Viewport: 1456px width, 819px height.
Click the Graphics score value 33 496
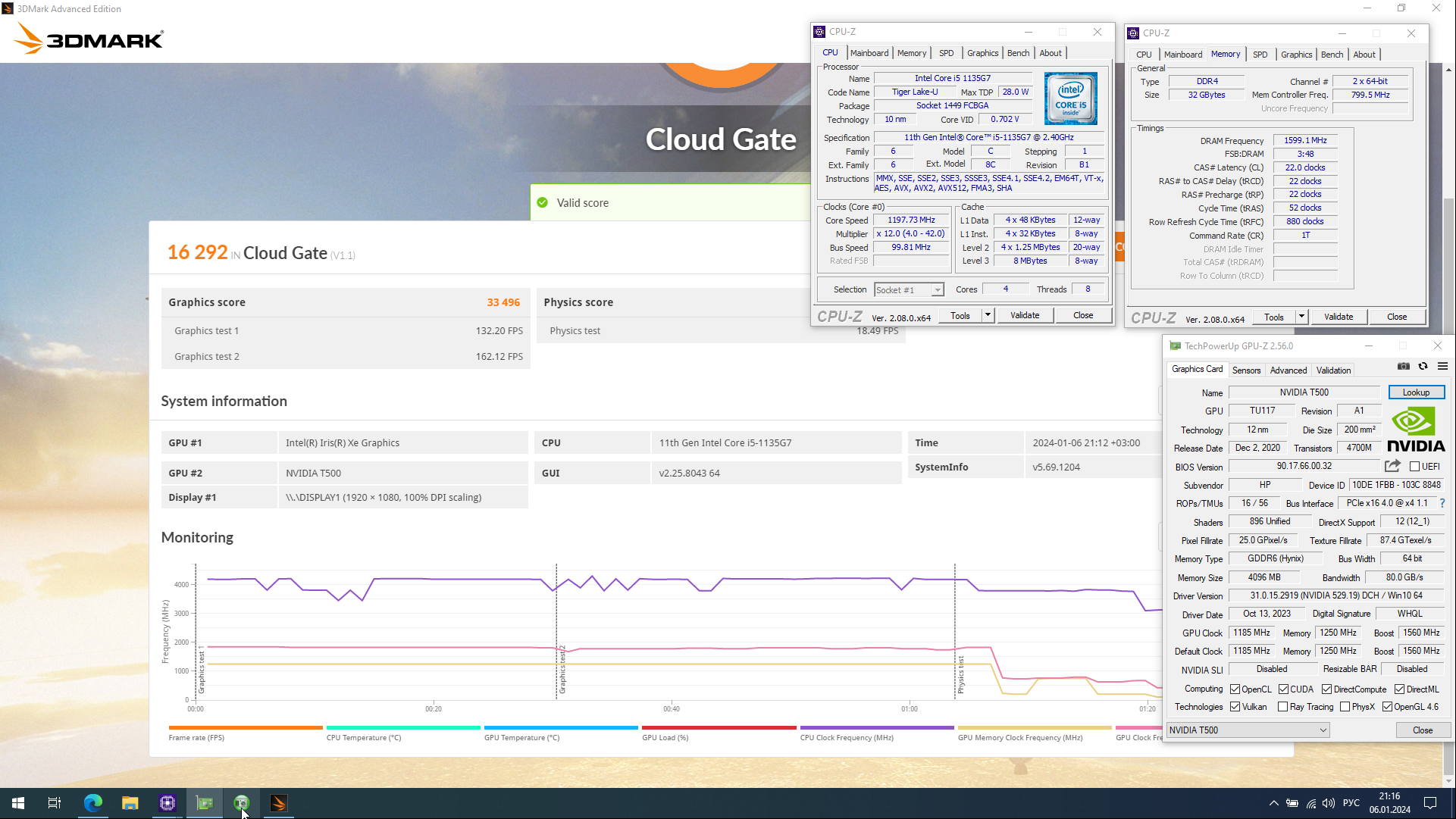(503, 302)
